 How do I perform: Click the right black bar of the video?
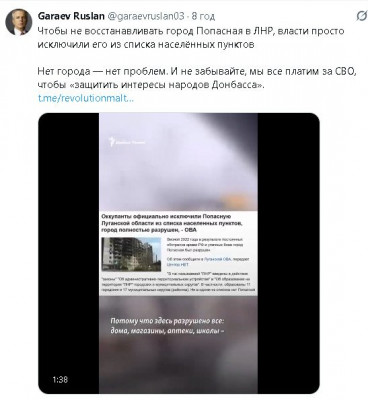point(288,253)
